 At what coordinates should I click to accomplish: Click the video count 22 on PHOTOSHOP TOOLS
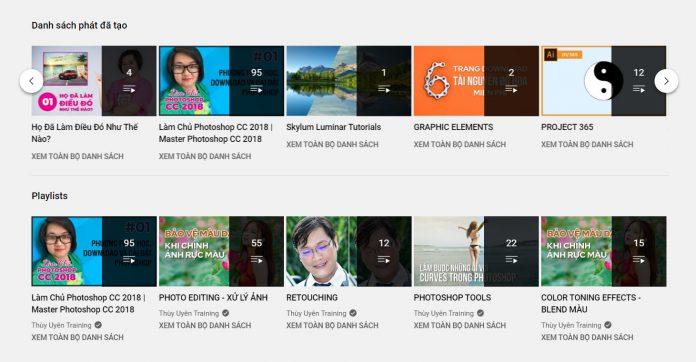coord(511,243)
